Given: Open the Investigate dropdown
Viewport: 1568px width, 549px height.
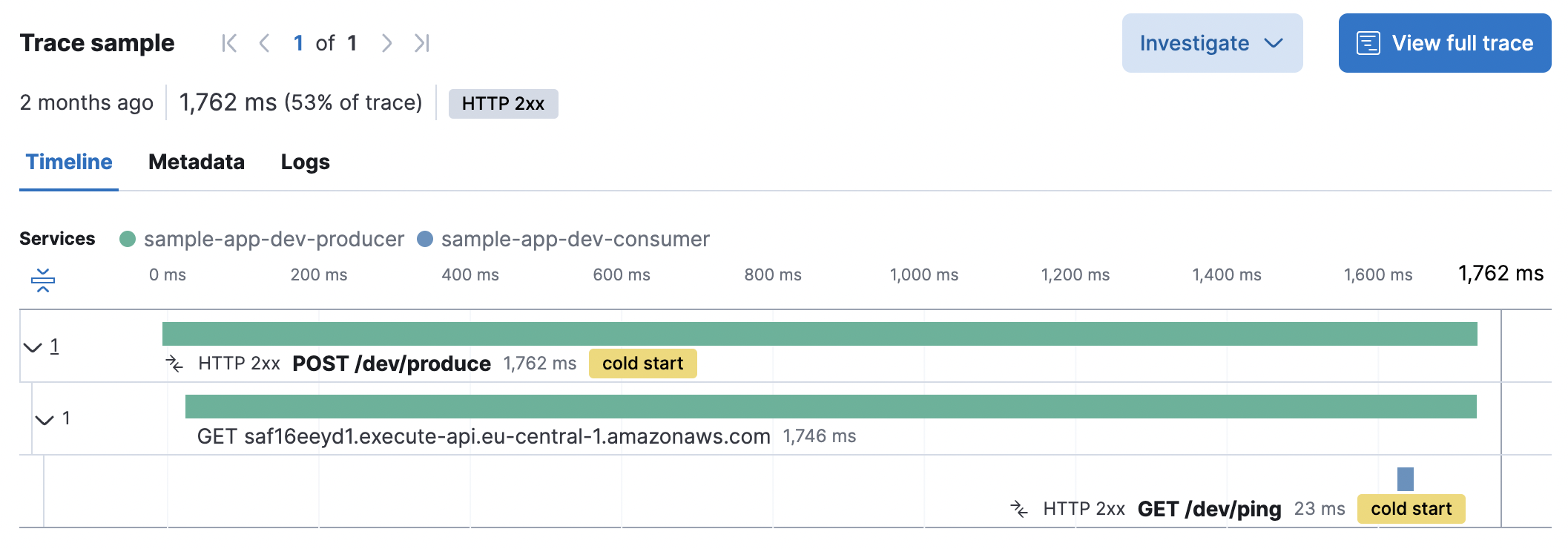Looking at the screenshot, I should 1212,42.
